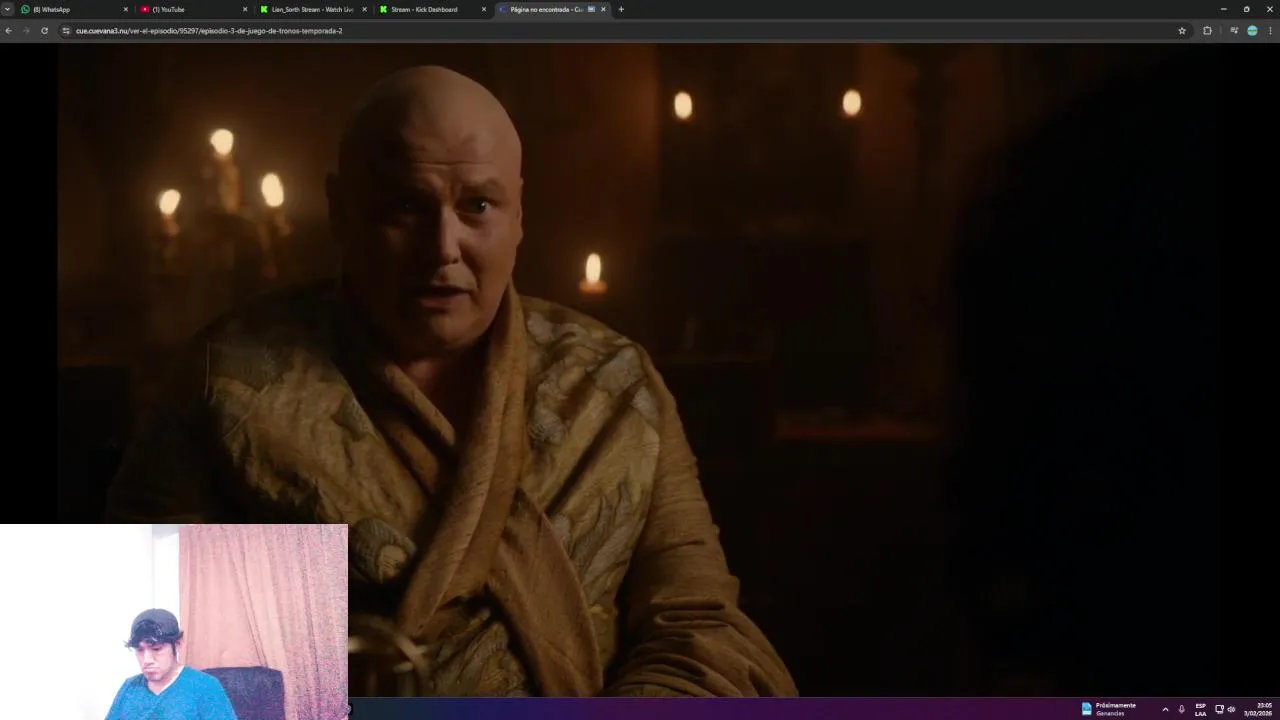Restore down the browser window
The height and width of the screenshot is (720, 1280).
[1246, 9]
